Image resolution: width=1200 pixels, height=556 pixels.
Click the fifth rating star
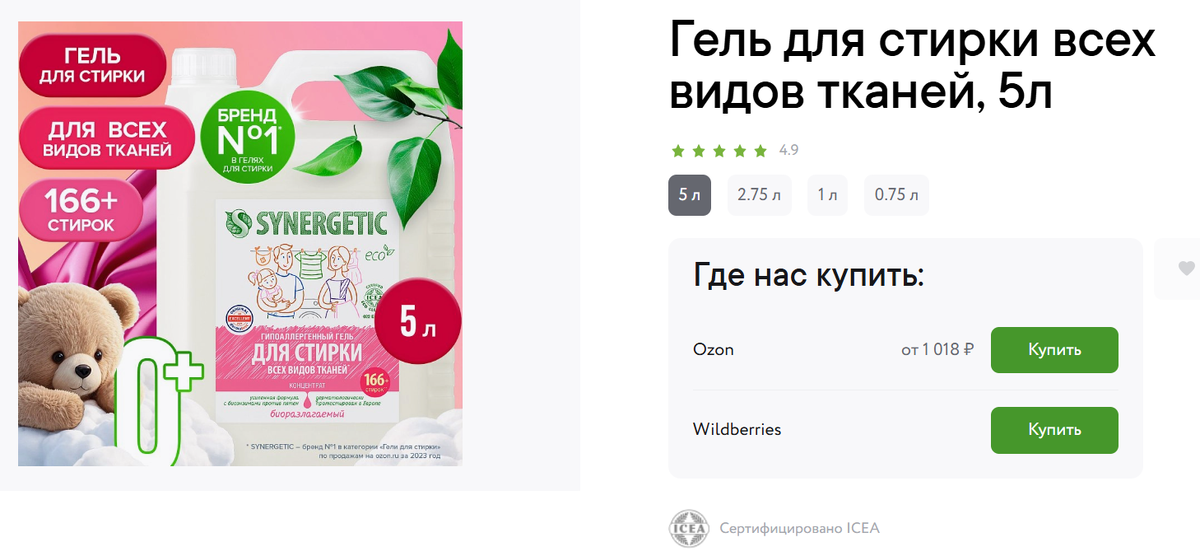[x=760, y=151]
